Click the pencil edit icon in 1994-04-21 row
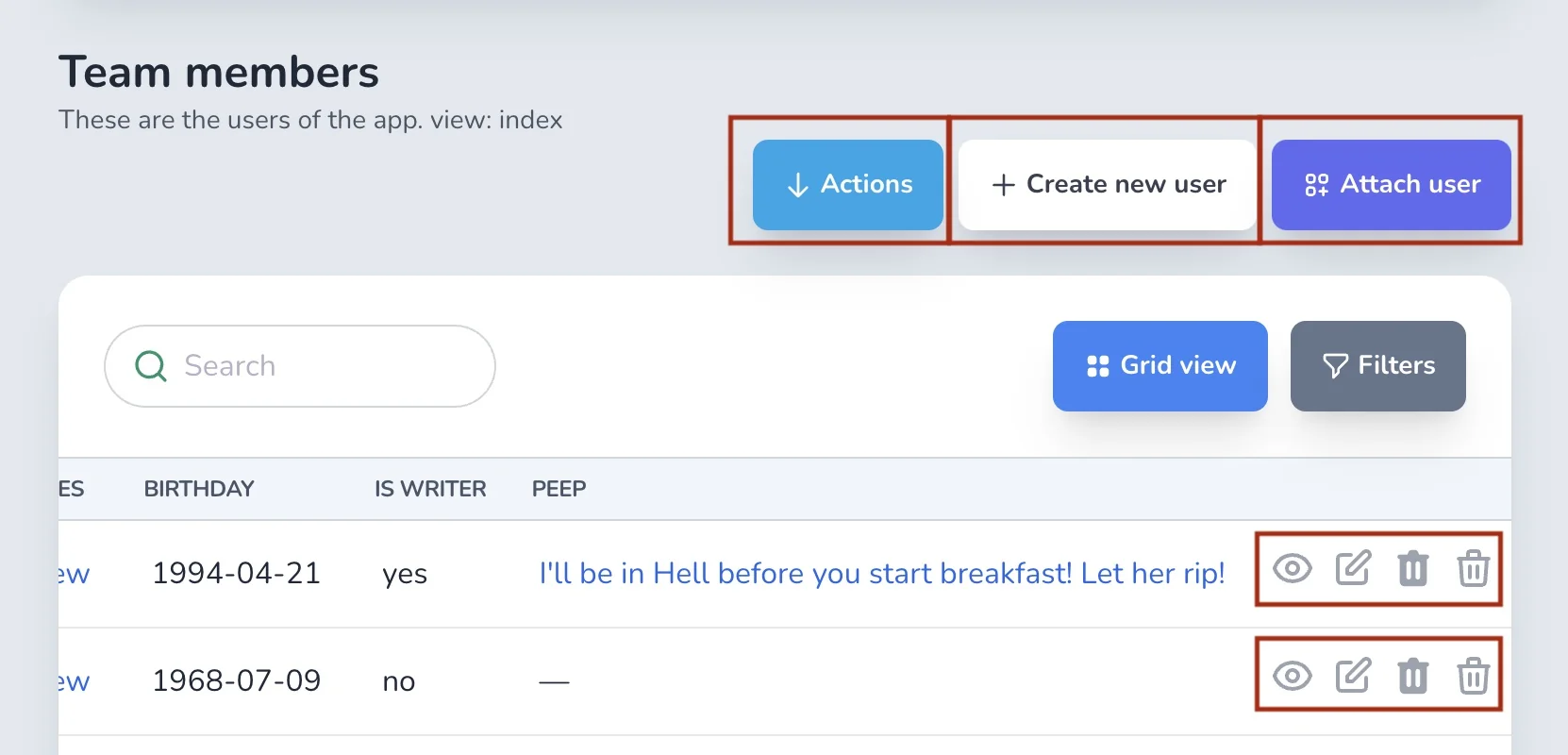 tap(1353, 569)
